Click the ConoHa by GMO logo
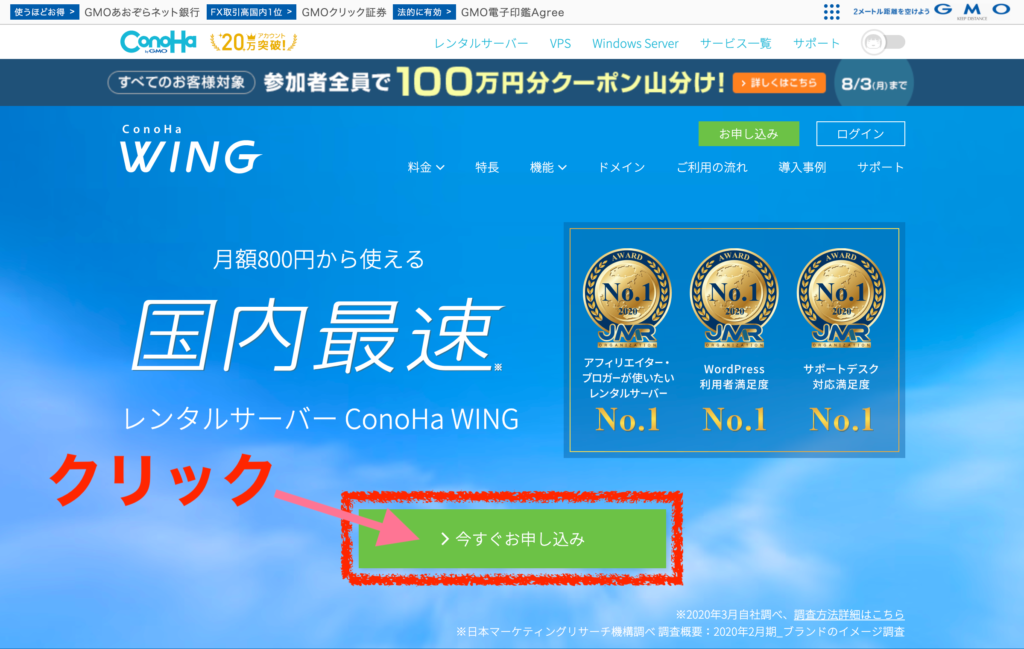This screenshot has height=649, width=1024. point(158,42)
